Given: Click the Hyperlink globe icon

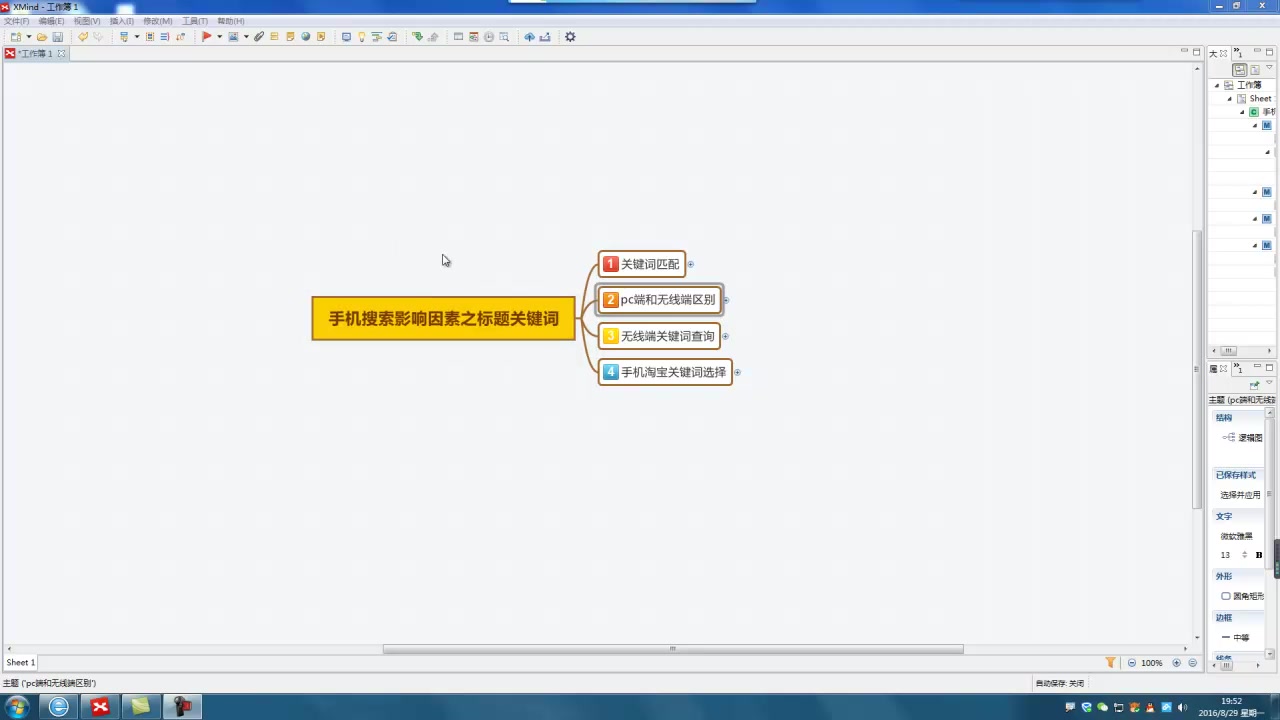Looking at the screenshot, I should click(306, 37).
